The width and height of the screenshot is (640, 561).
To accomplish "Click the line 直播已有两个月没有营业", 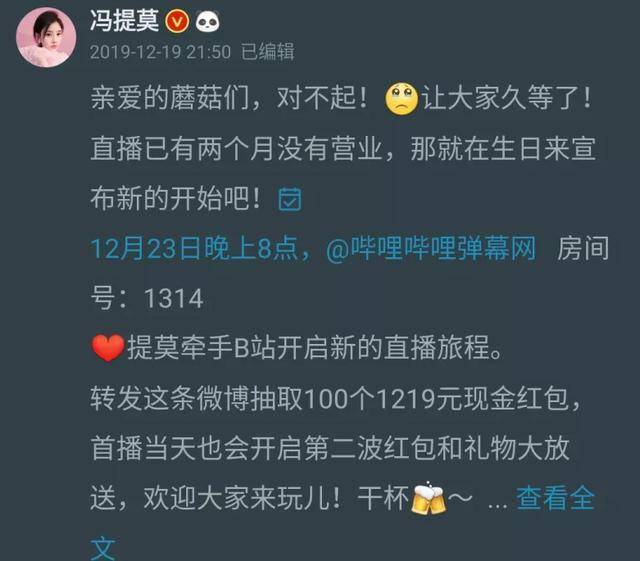I will coord(236,148).
